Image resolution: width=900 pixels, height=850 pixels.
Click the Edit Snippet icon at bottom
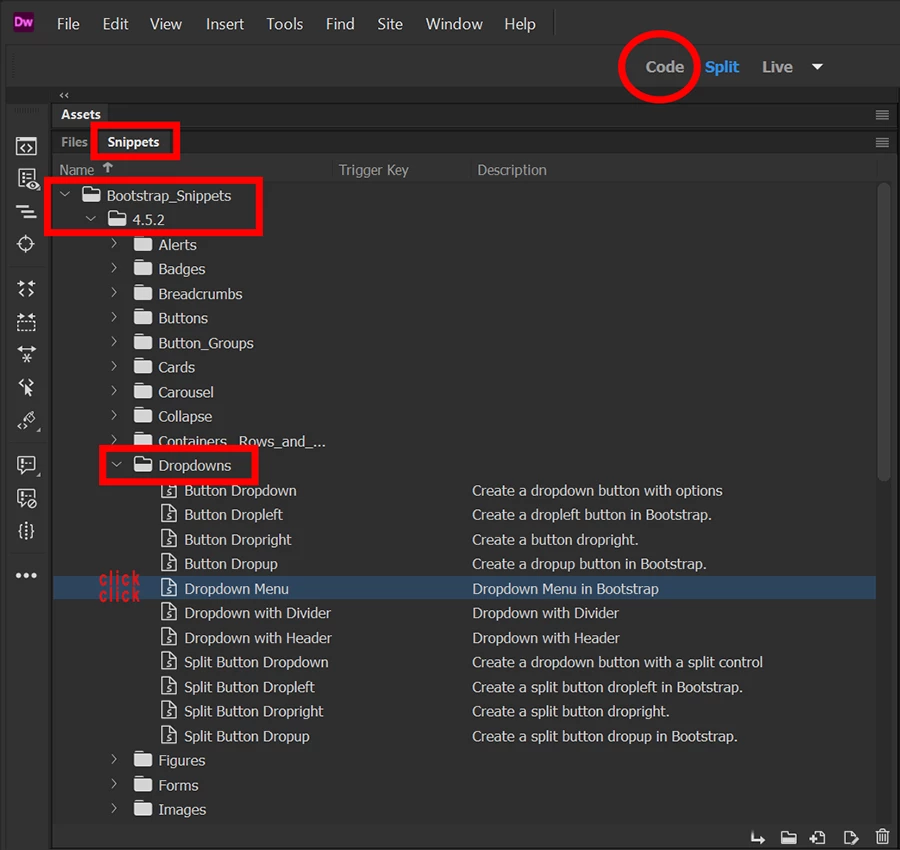(851, 838)
